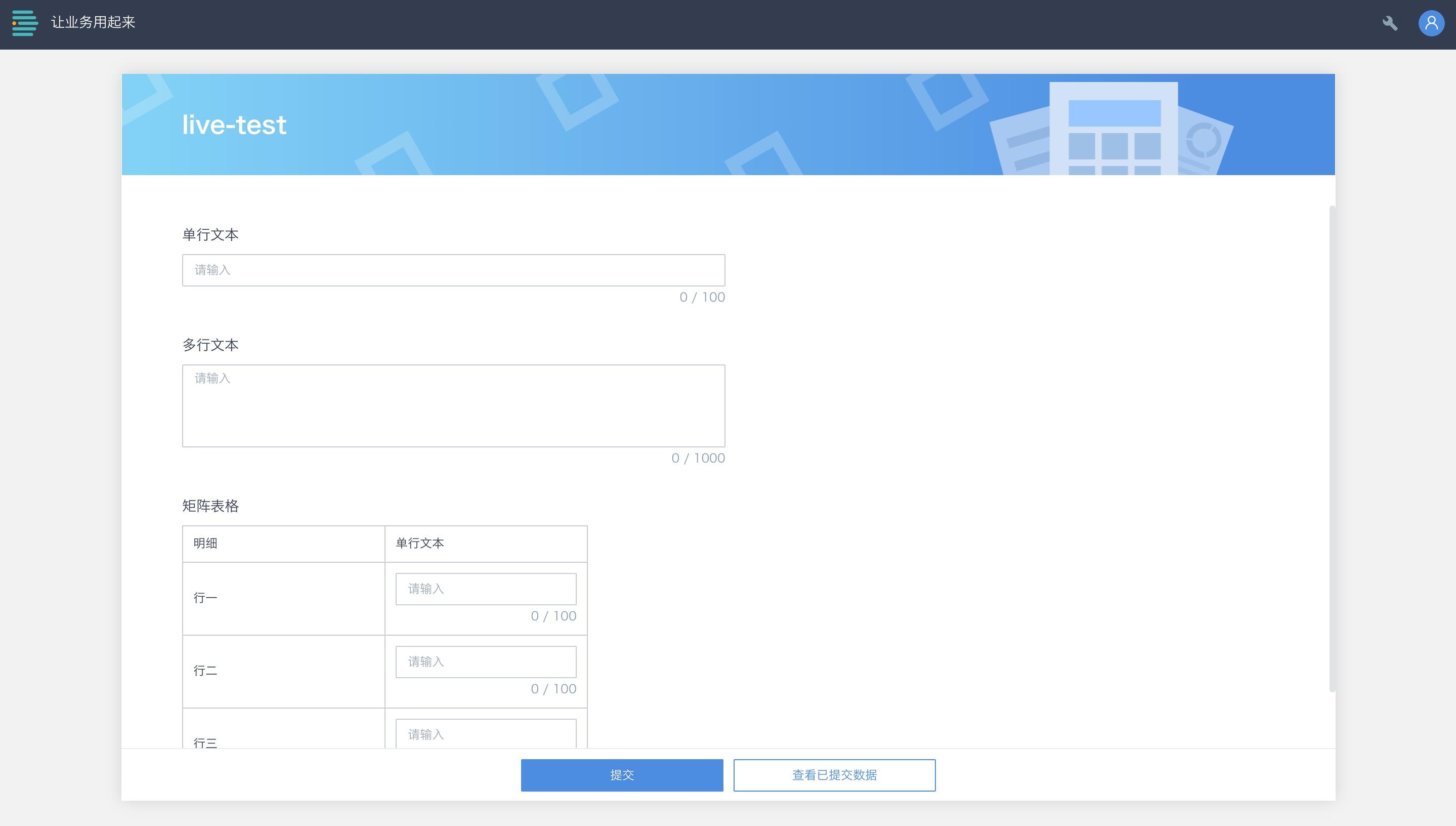Submit the form with 提交 button
The width and height of the screenshot is (1456, 826).
[622, 775]
